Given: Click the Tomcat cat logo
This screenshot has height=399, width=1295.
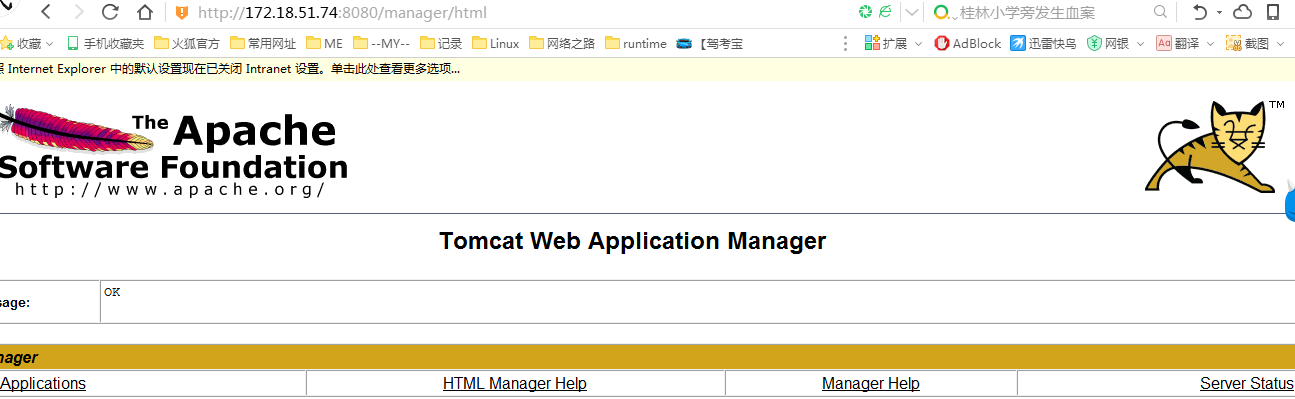Looking at the screenshot, I should click(x=1215, y=147).
